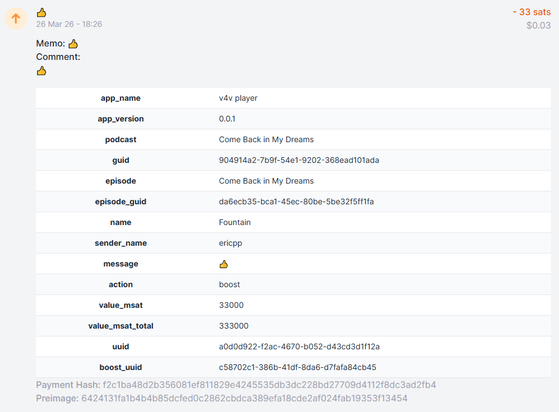
Task: Click the action value boost
Action: pyautogui.click(x=229, y=285)
